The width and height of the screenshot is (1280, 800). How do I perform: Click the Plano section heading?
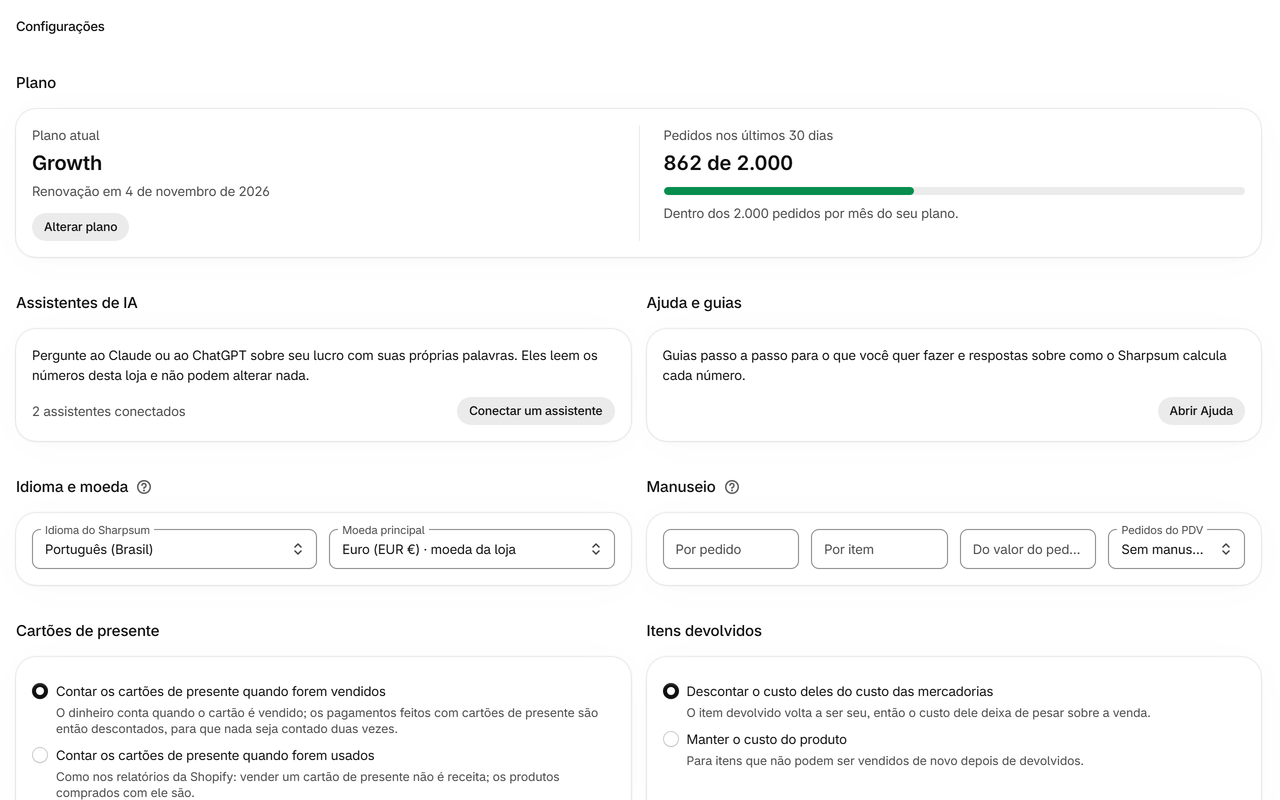[36, 83]
